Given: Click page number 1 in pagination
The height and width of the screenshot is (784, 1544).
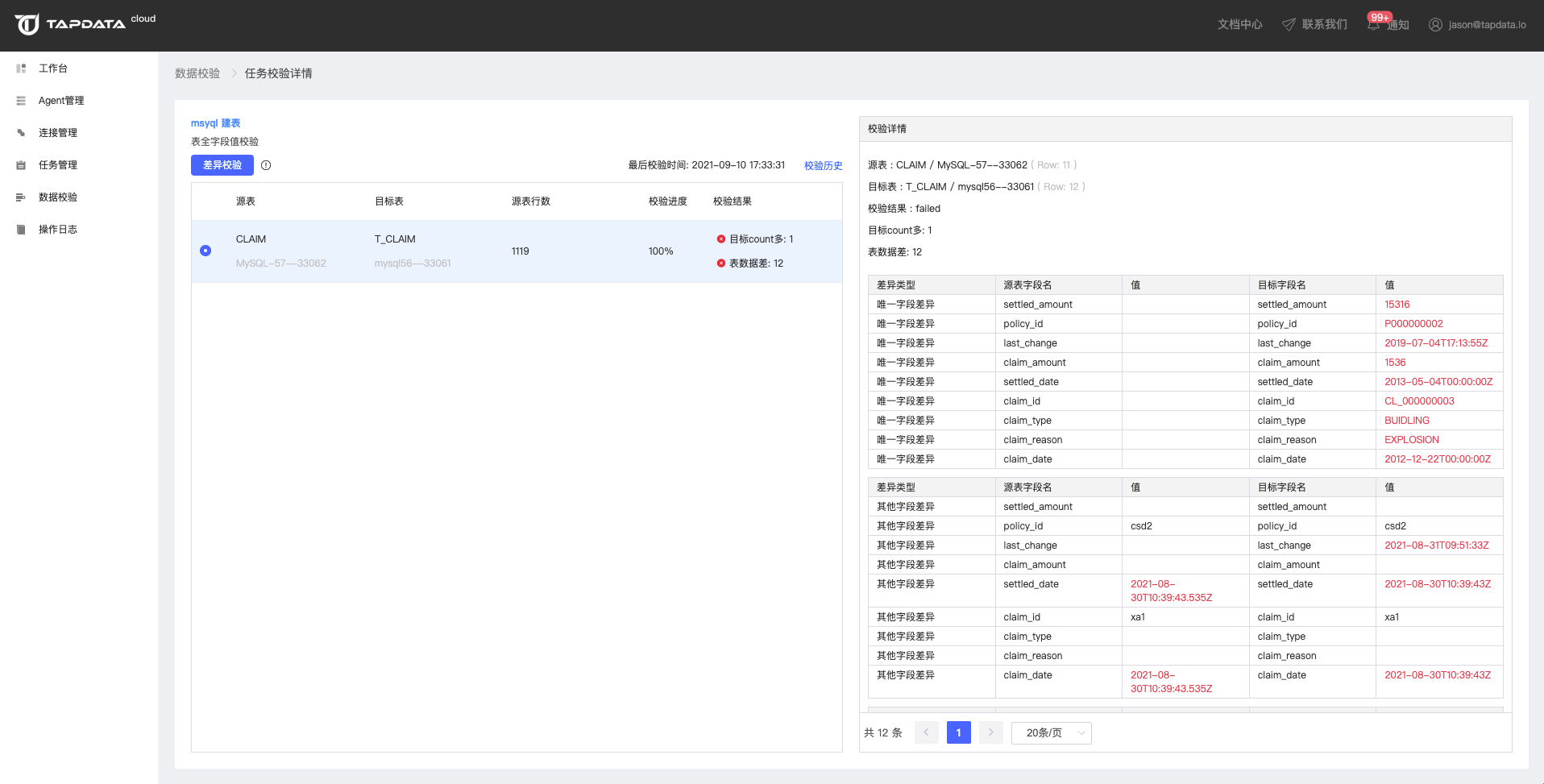Looking at the screenshot, I should coord(958,732).
